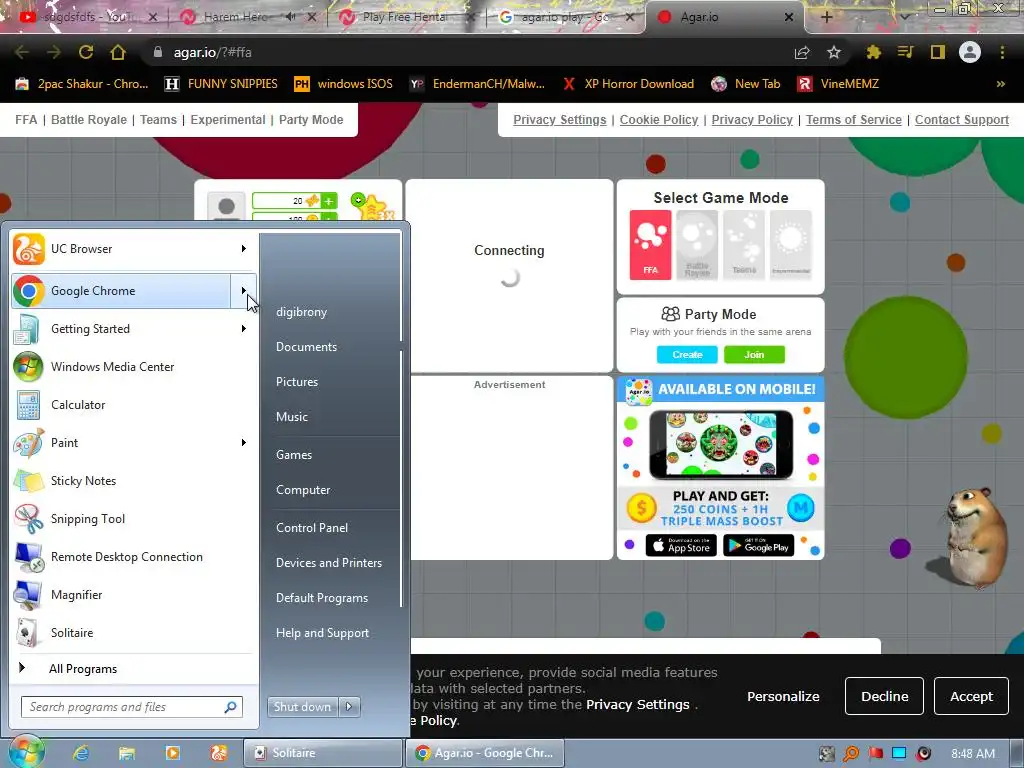1024x768 pixels.
Task: Expand Paint recent files arrow
Action: pyautogui.click(x=244, y=442)
